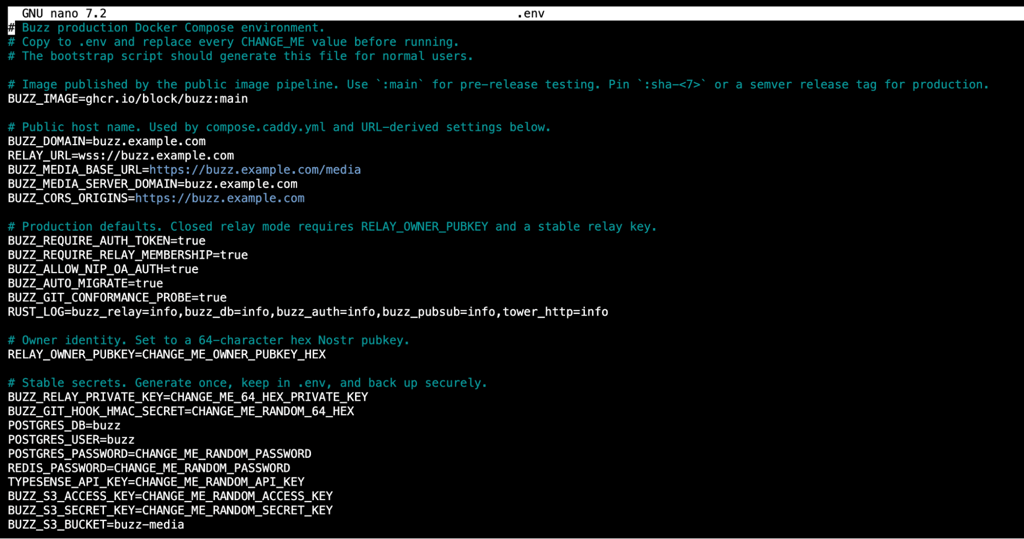Click the 'Buzz production Docker Compose environment' comment
Image resolution: width=1024 pixels, height=539 pixels.
click(x=167, y=27)
